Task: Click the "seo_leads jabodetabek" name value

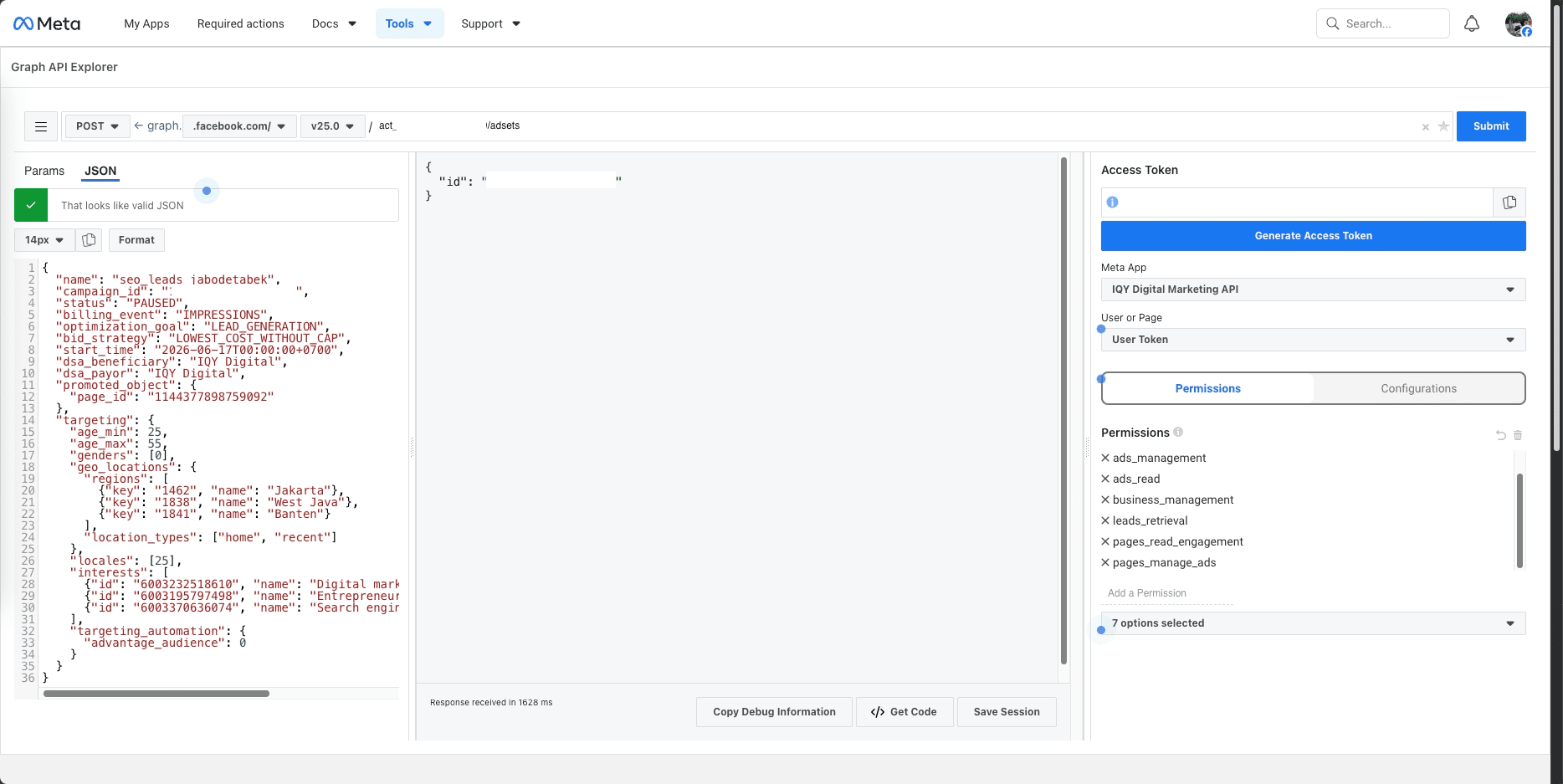Action: [195, 279]
